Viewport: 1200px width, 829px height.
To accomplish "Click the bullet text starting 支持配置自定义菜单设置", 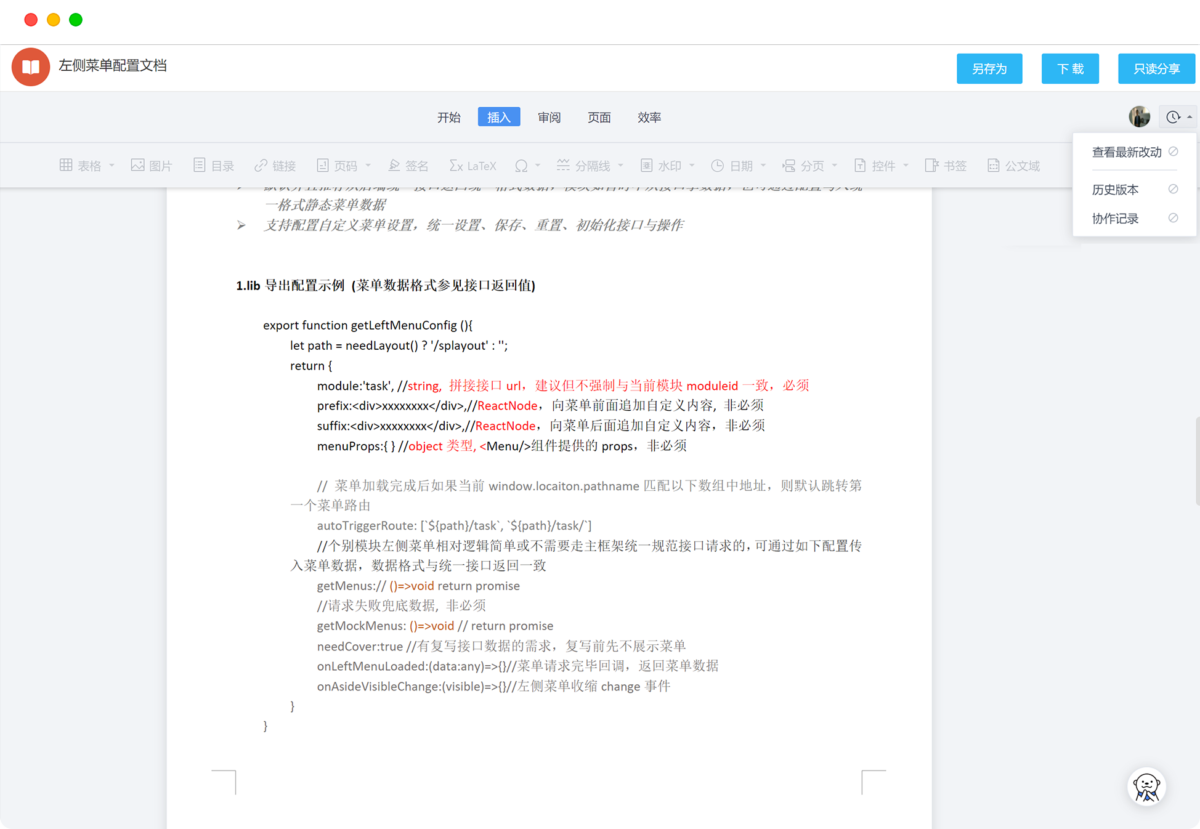I will [x=473, y=225].
